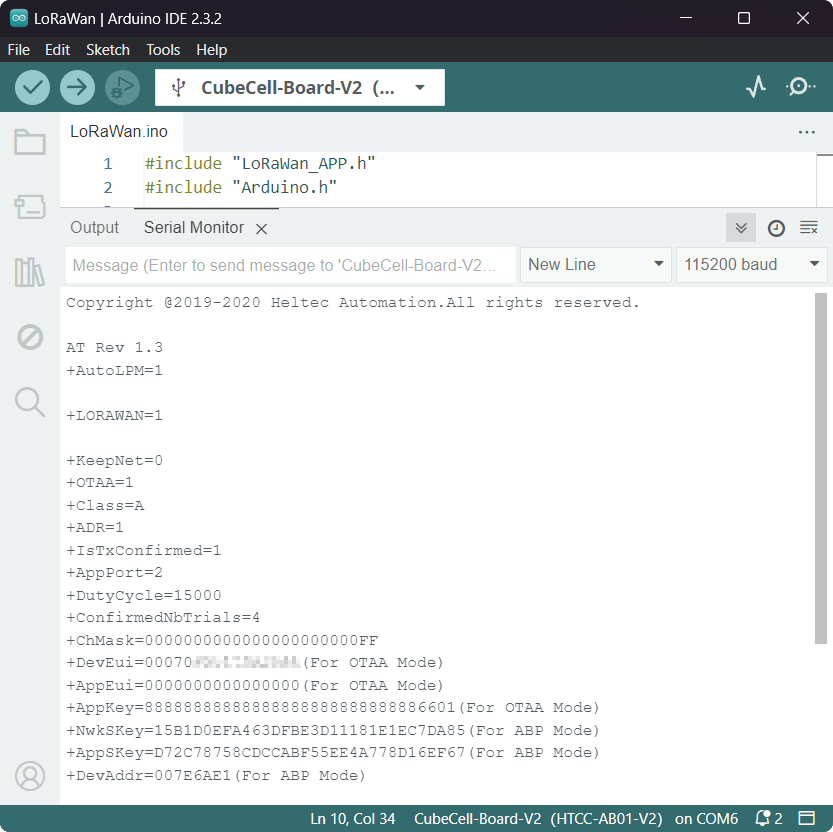The image size is (833, 832).
Task: Open the Boards Manager sidebar icon
Action: [x=29, y=207]
